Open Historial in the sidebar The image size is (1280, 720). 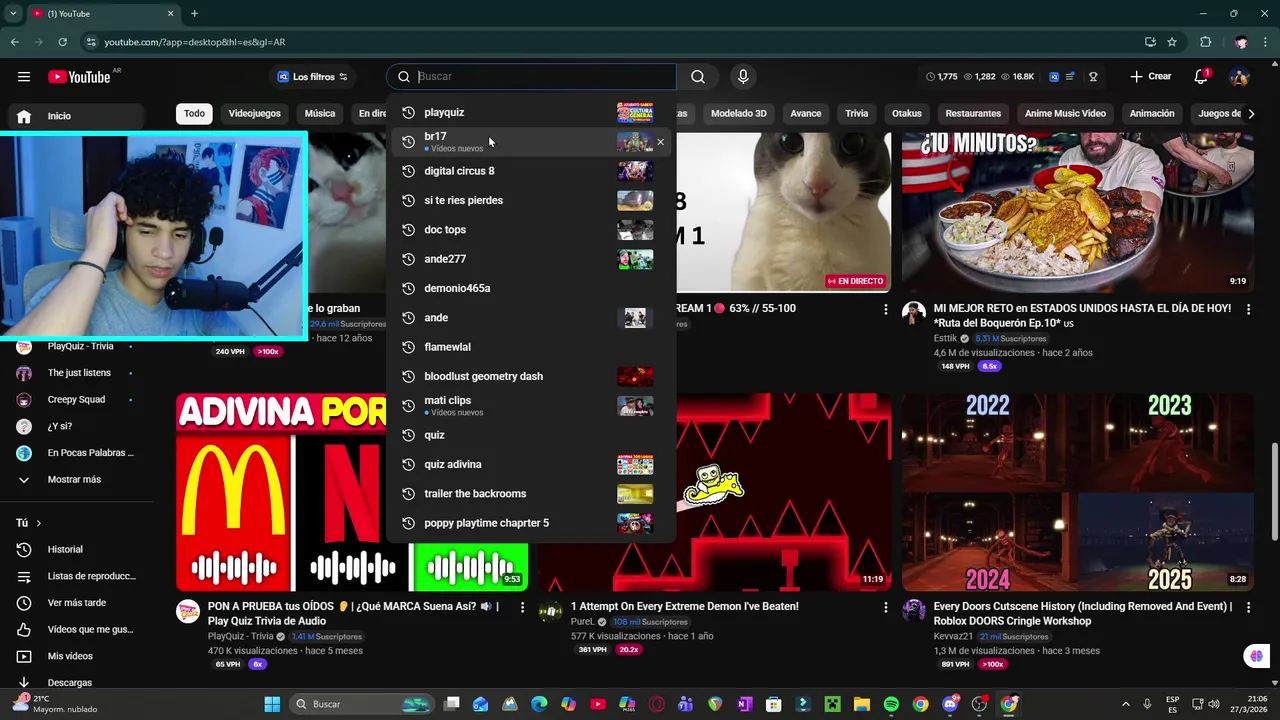click(x=74, y=550)
